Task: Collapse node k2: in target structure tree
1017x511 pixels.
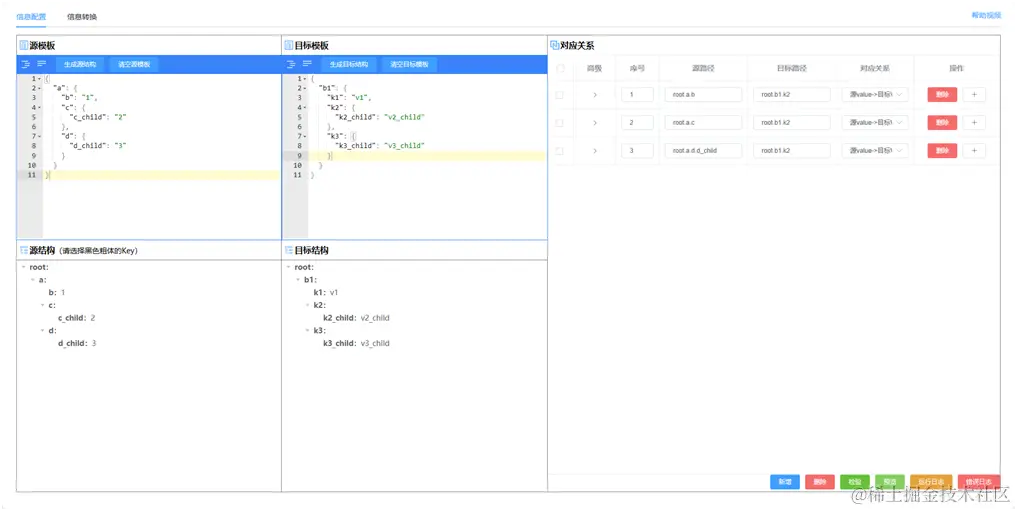Action: [308, 305]
